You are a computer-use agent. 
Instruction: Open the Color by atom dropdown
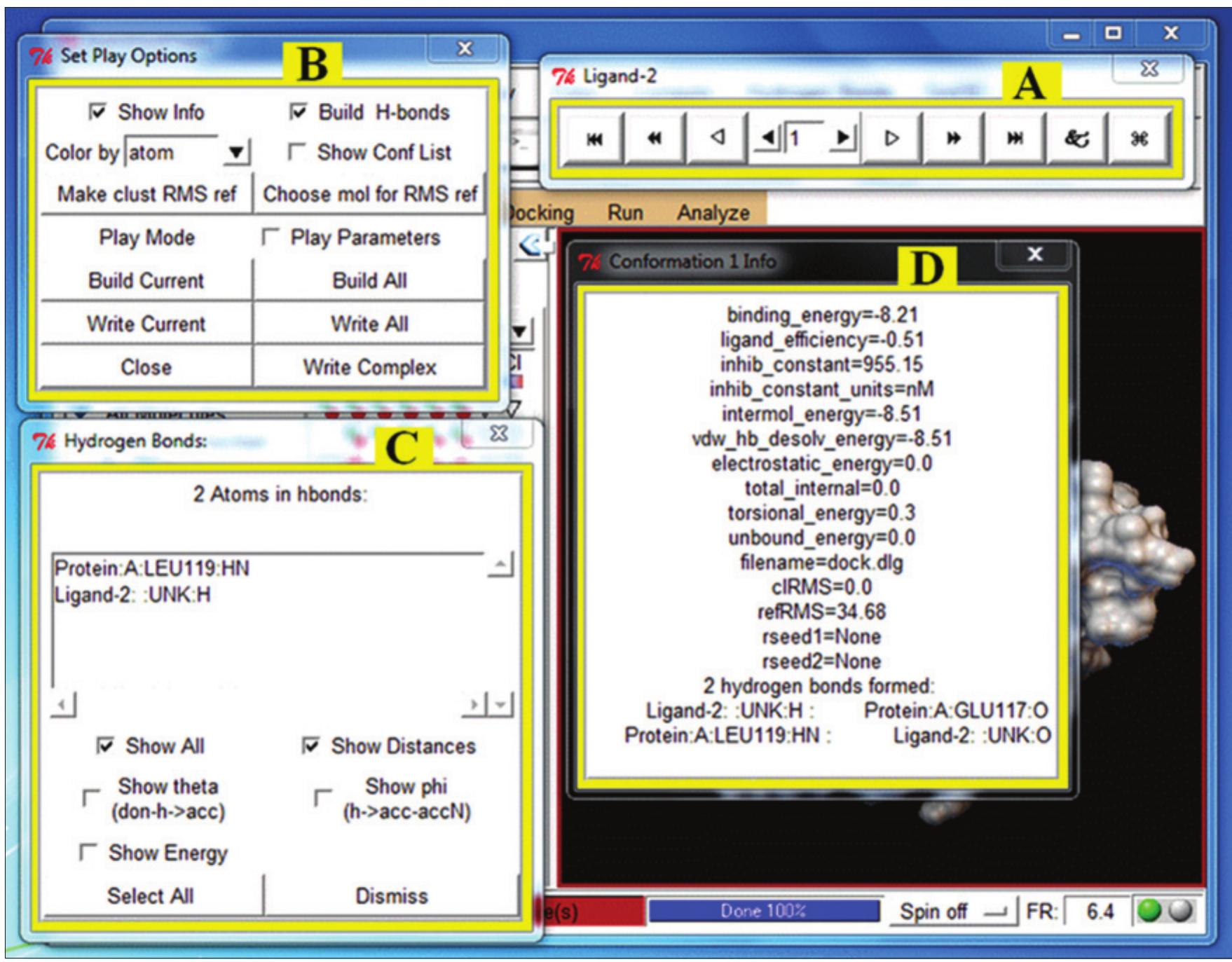pos(236,152)
